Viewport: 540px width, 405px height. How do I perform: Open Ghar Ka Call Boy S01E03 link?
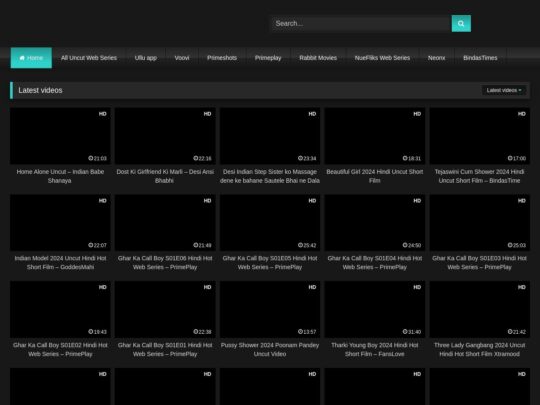click(x=479, y=262)
